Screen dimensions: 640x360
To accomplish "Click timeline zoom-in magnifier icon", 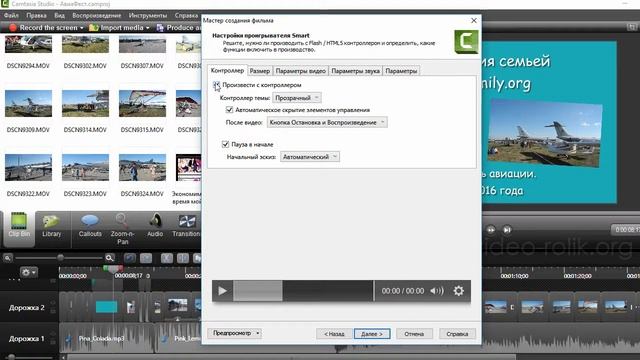I will [109, 258].
